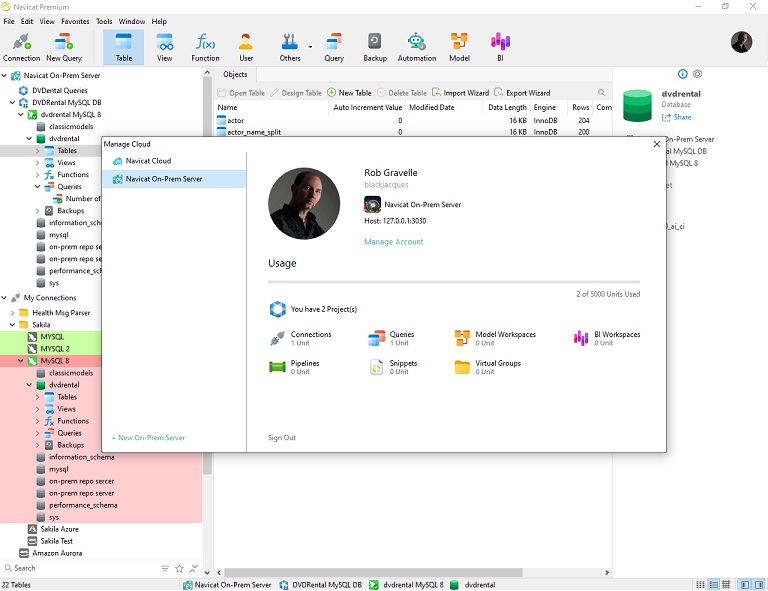The image size is (768, 591).
Task: Collapse the MySQL 8 connection node
Action: tap(21, 361)
